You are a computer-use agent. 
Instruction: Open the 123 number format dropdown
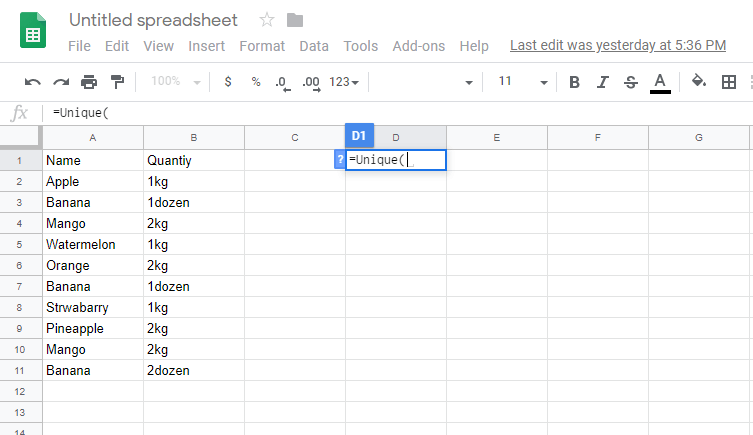[x=344, y=82]
